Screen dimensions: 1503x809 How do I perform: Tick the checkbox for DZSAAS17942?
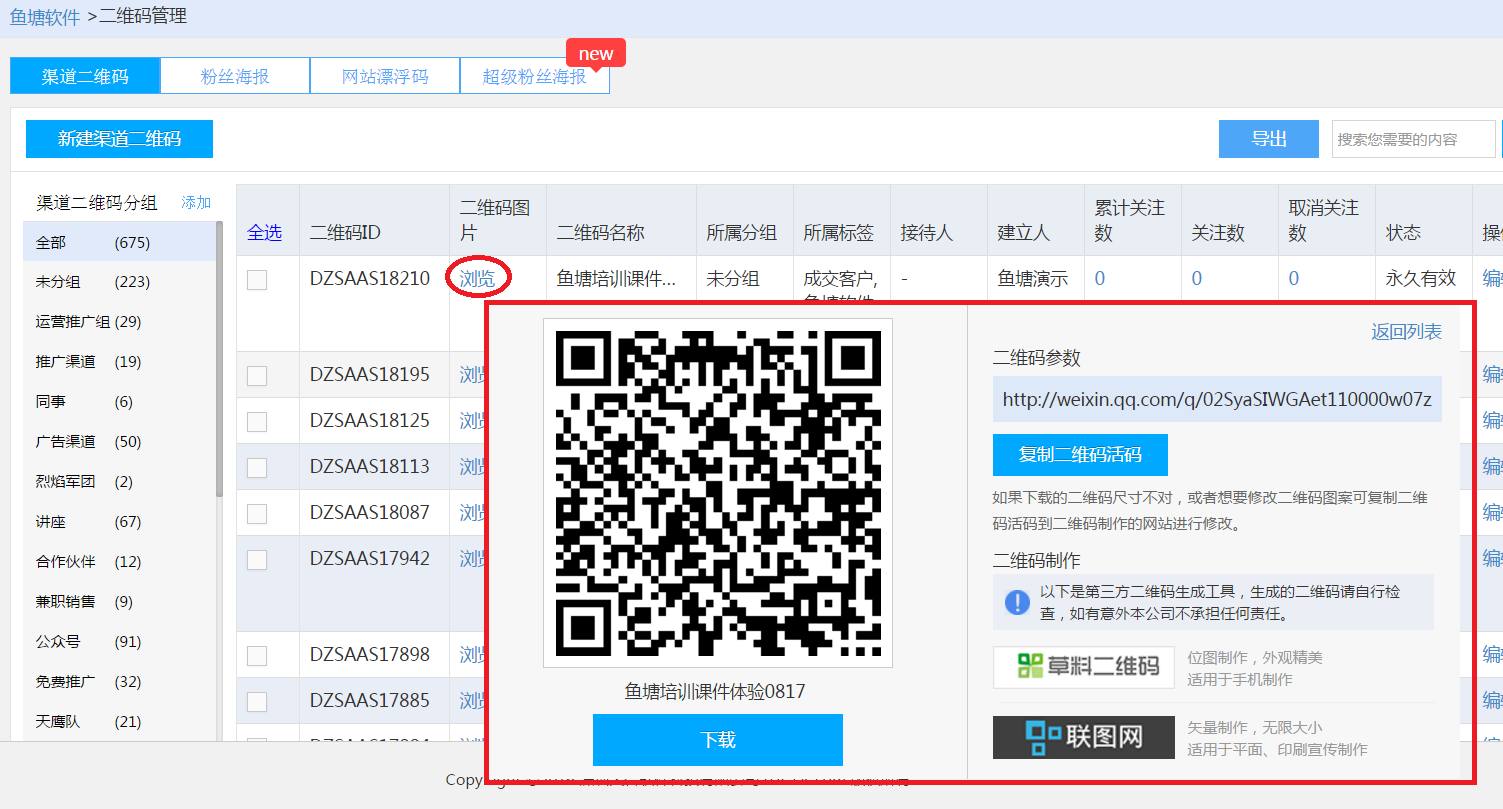[257, 560]
